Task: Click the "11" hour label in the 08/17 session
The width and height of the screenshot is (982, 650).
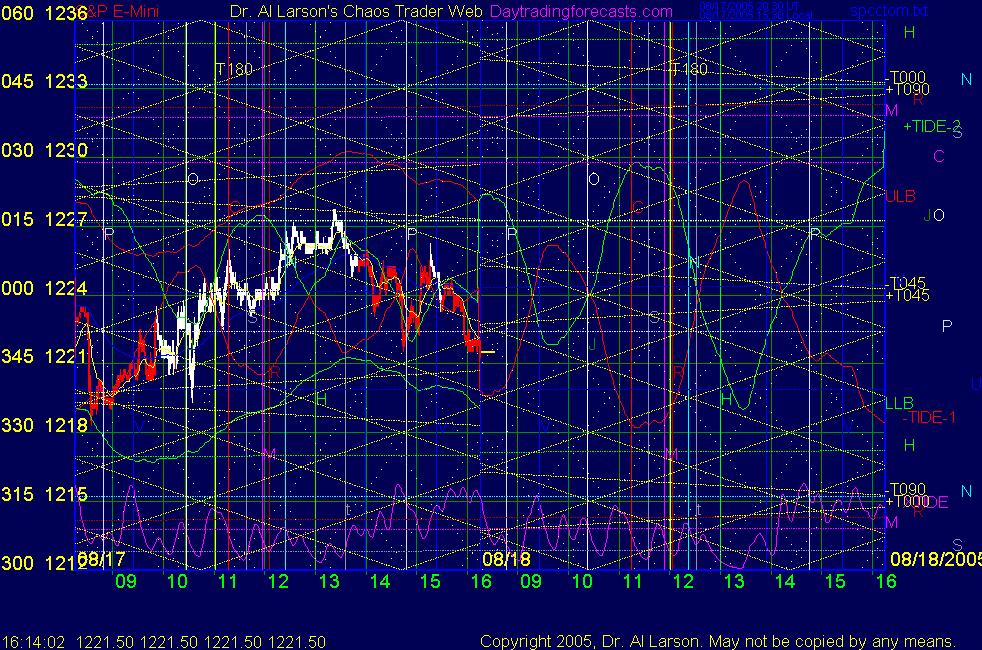Action: (227, 581)
